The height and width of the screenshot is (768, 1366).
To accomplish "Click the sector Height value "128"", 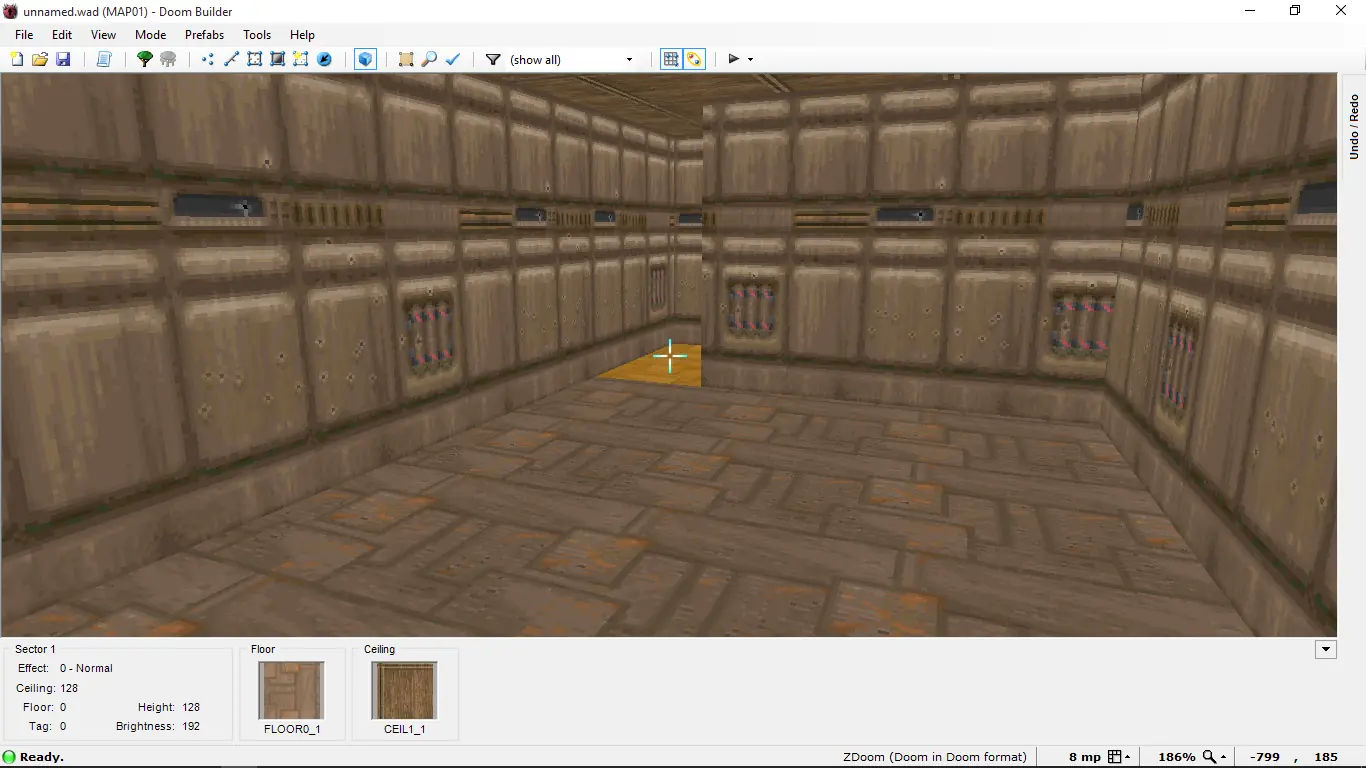I will tap(191, 707).
